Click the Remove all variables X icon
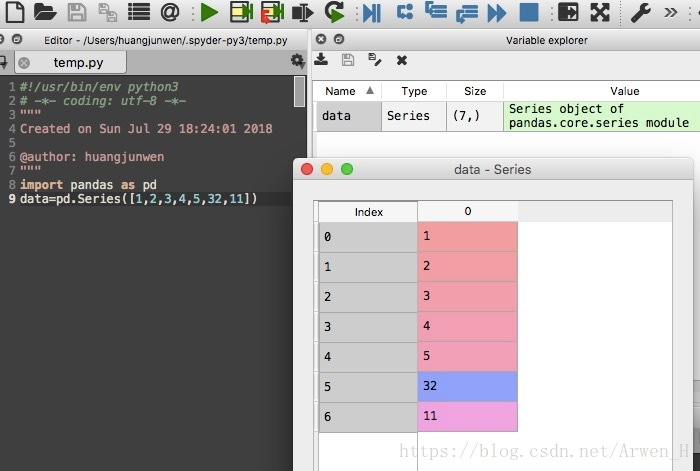Screen dimensions: 700x471 pos(402,60)
